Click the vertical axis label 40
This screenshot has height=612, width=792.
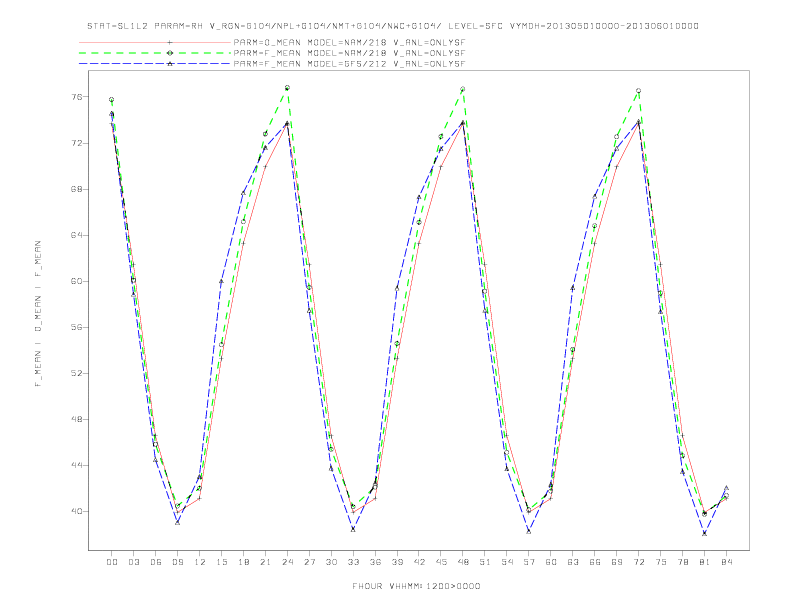[76, 512]
